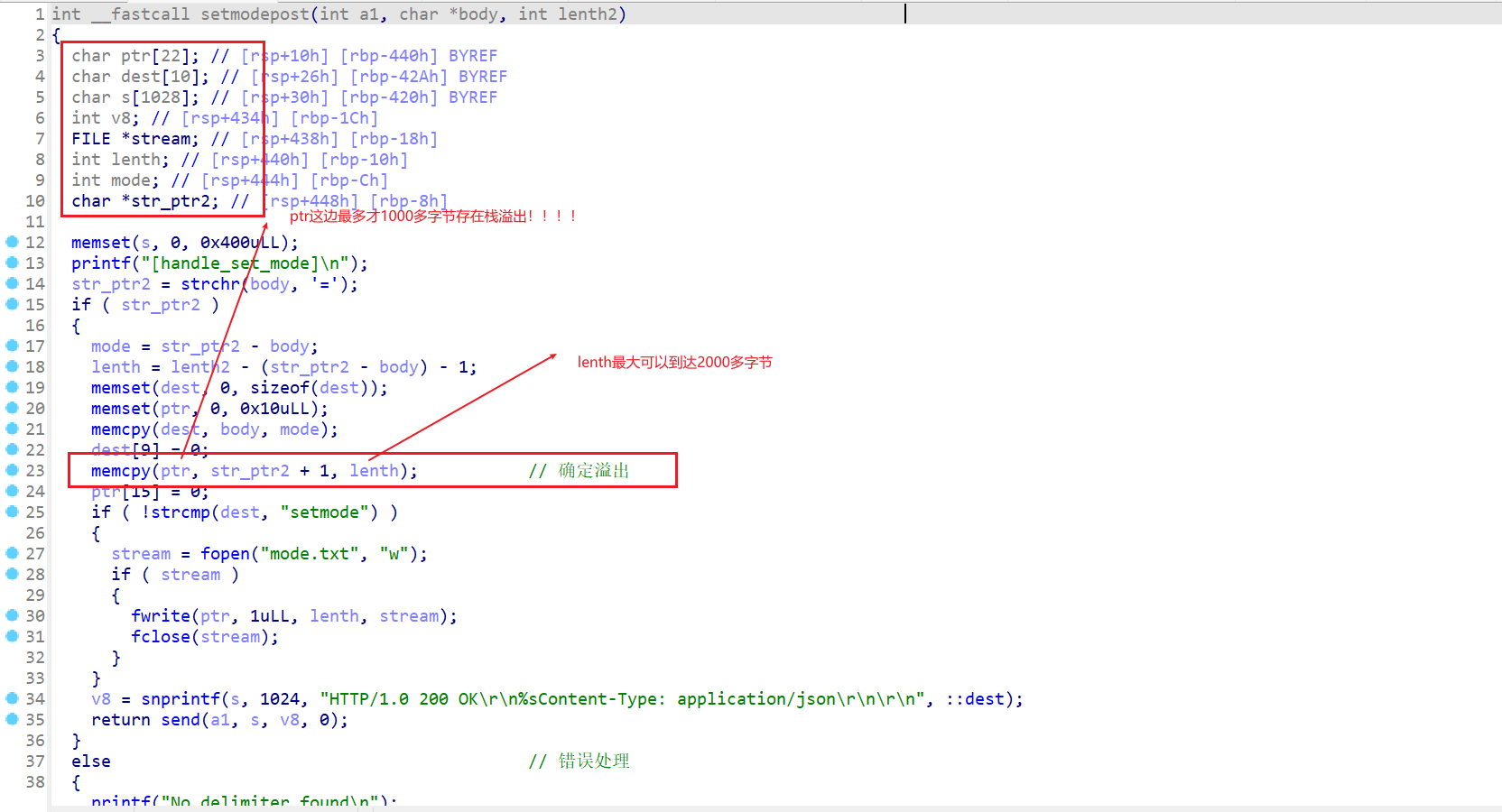
Task: Select the strchr function name
Action: coord(210,284)
